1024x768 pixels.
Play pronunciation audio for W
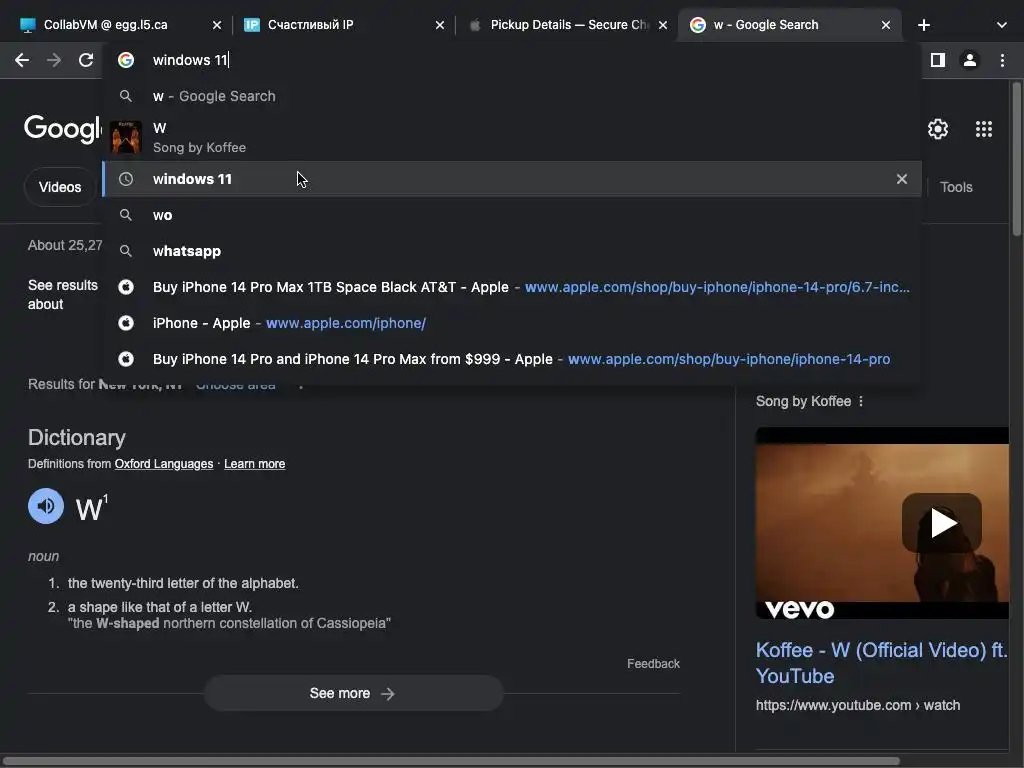click(46, 506)
